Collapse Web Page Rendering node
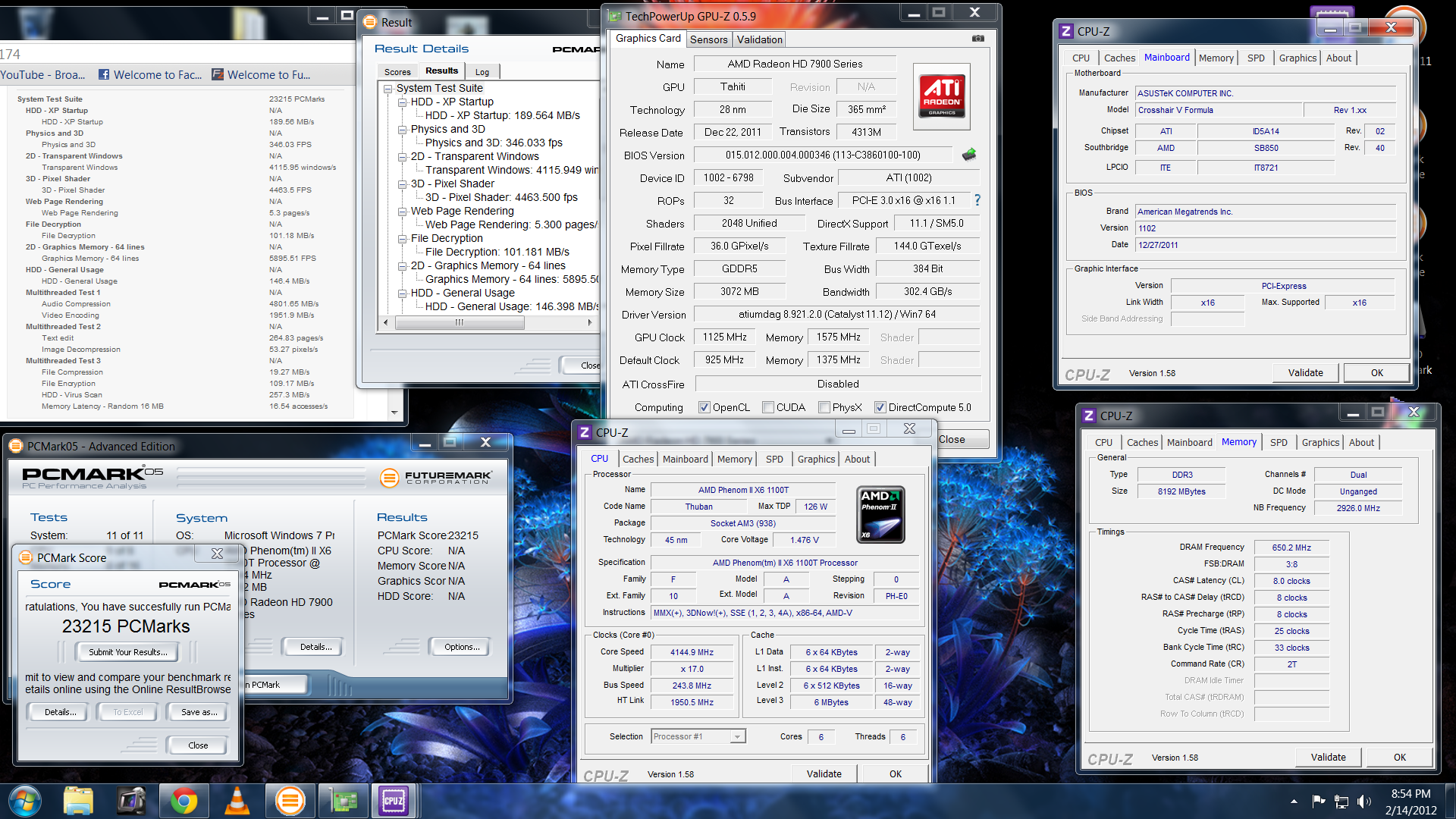The image size is (1456, 819). [x=403, y=211]
